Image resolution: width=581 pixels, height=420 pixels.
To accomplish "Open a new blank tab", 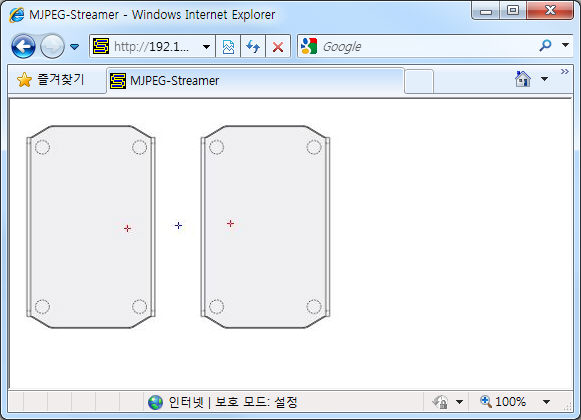I will tap(419, 81).
